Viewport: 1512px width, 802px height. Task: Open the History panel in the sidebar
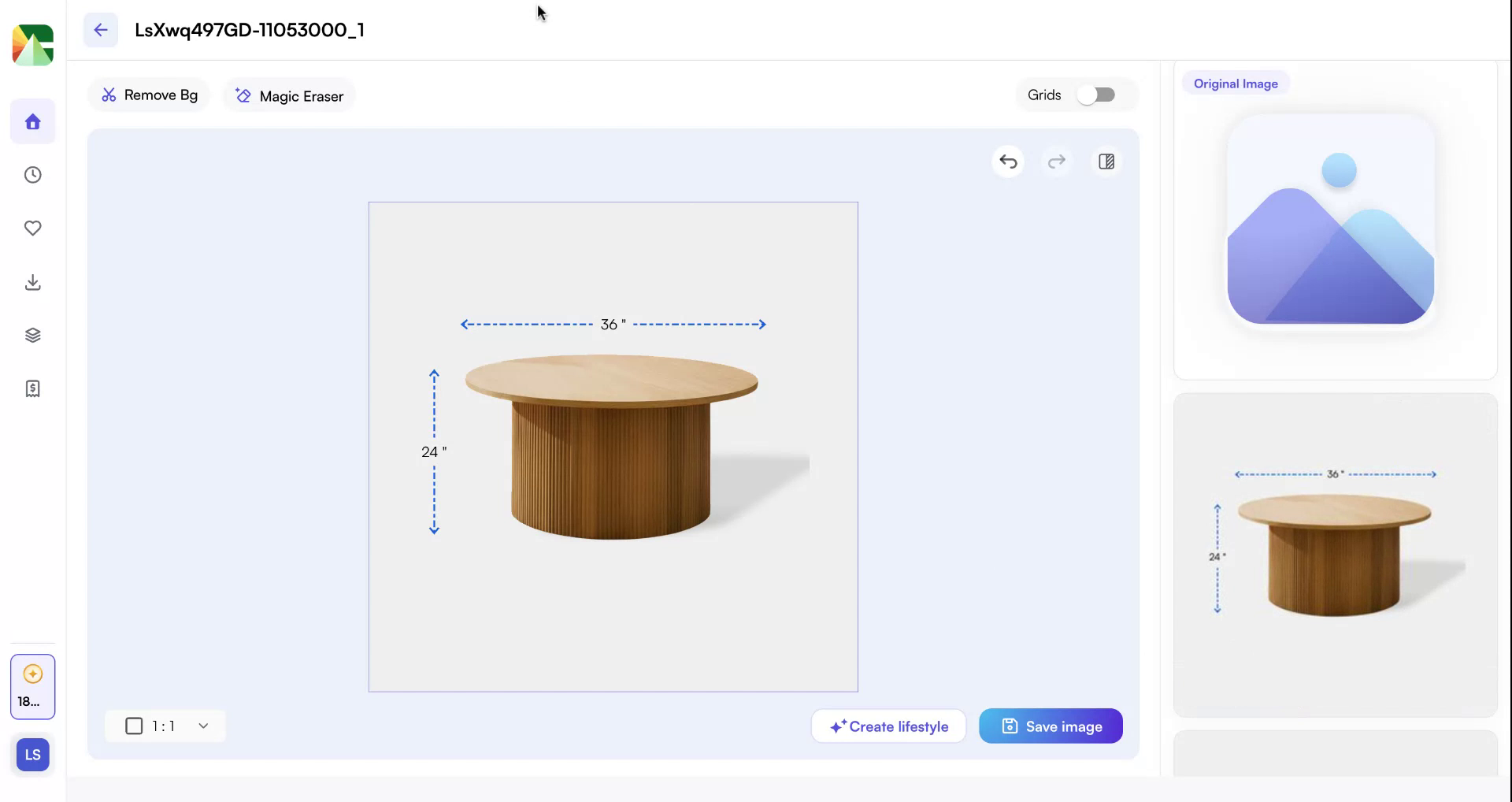[32, 175]
